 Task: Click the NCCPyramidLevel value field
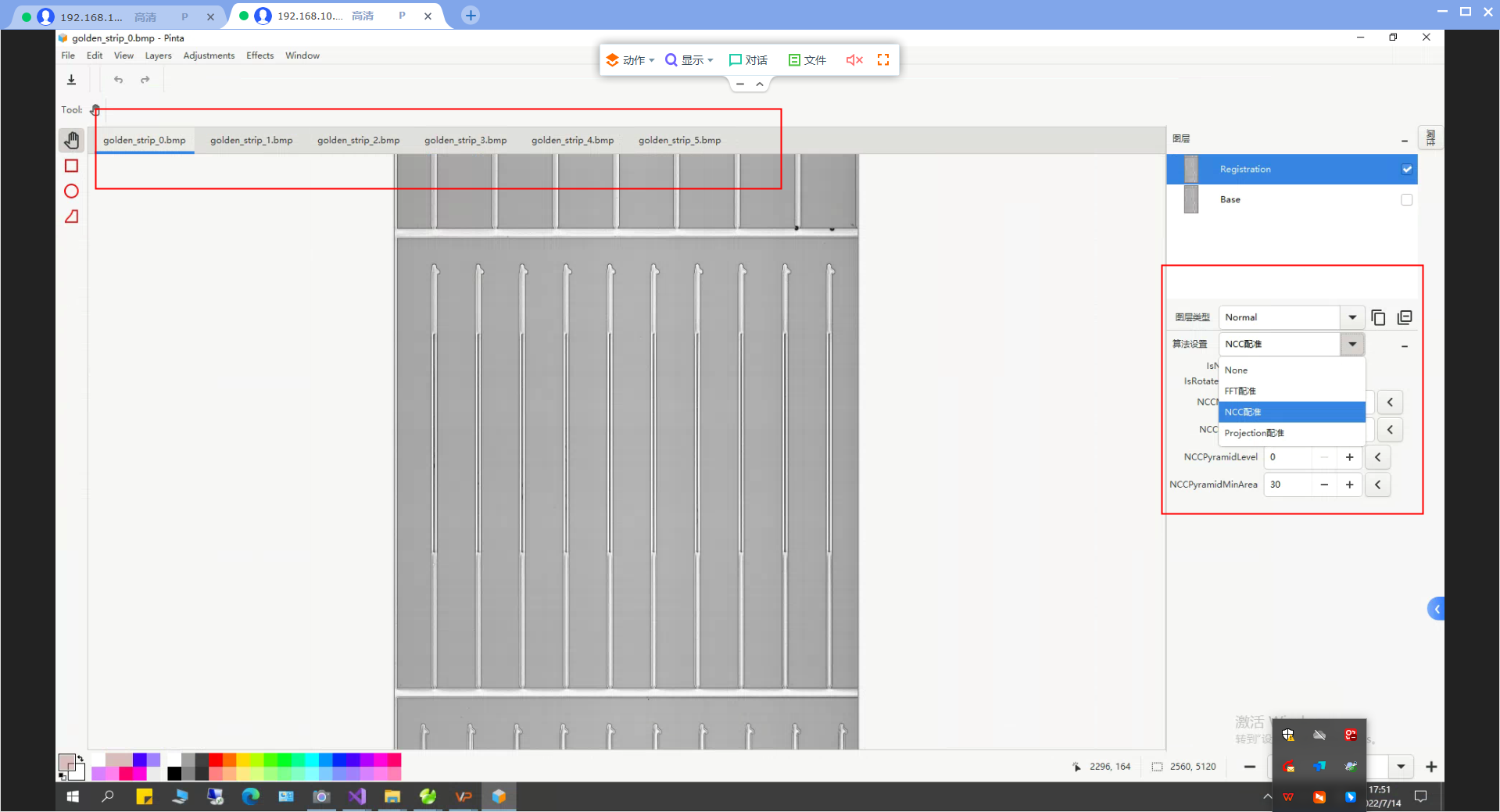click(x=1287, y=457)
